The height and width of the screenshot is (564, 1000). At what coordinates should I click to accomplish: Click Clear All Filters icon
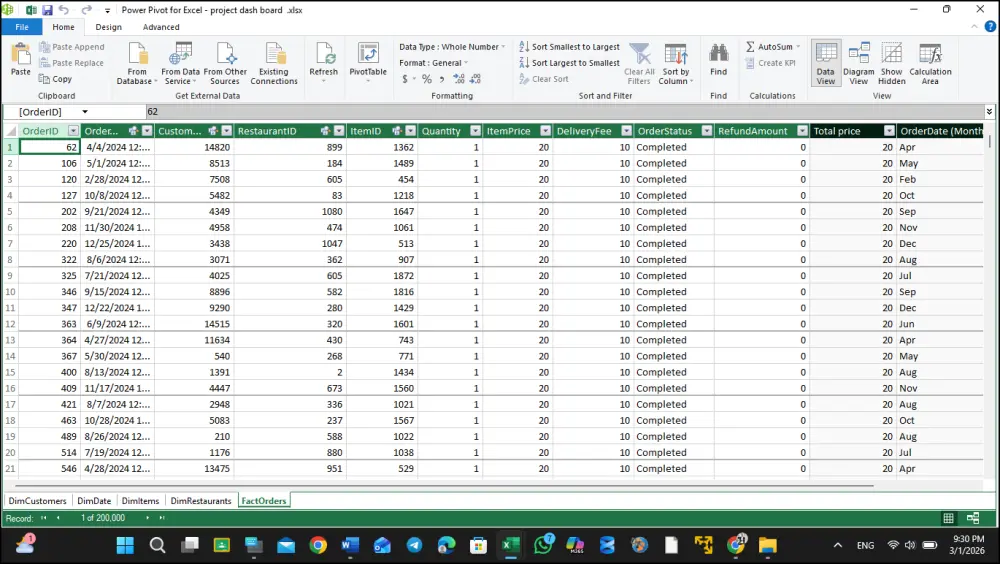coord(639,54)
